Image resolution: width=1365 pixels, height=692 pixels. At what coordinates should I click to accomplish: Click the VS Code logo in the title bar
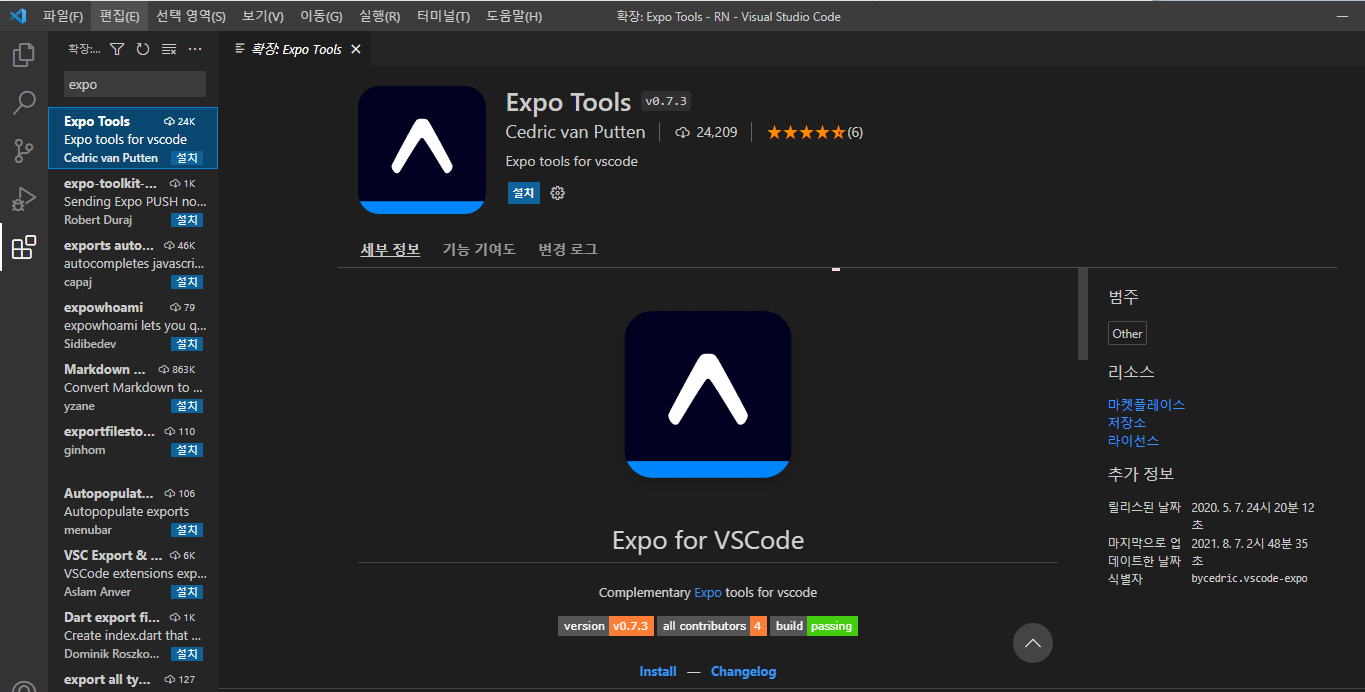coord(17,16)
